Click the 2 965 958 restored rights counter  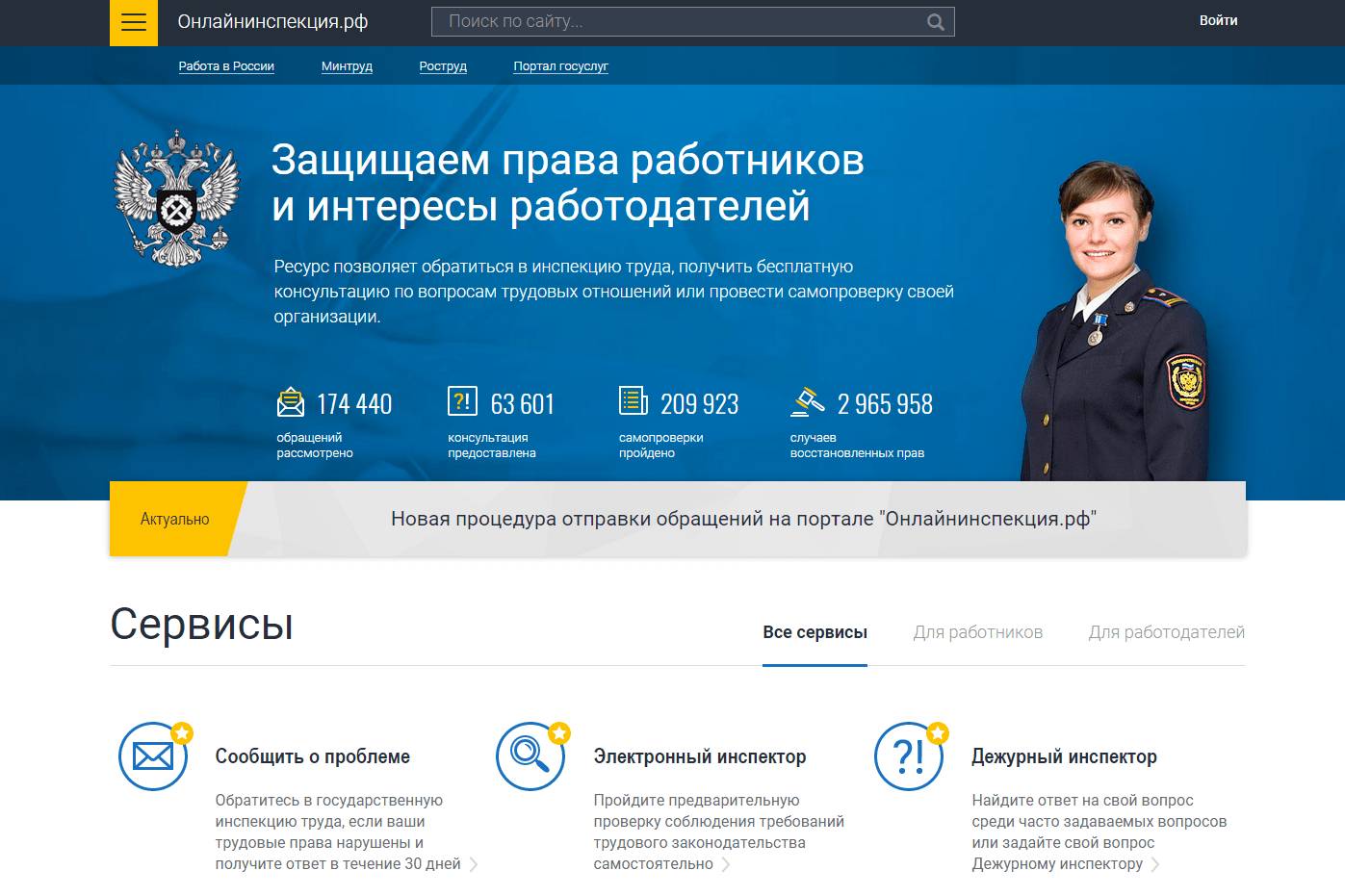point(885,404)
